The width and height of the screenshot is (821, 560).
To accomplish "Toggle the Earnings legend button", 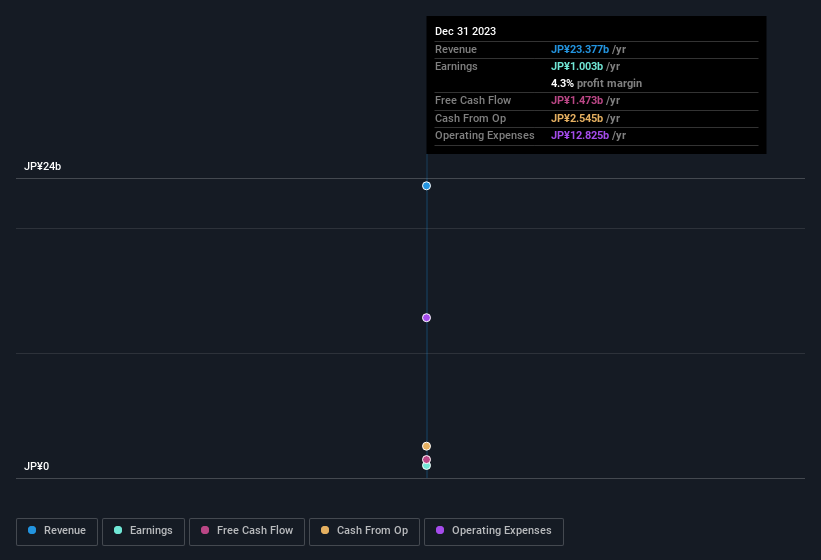I will tap(143, 531).
